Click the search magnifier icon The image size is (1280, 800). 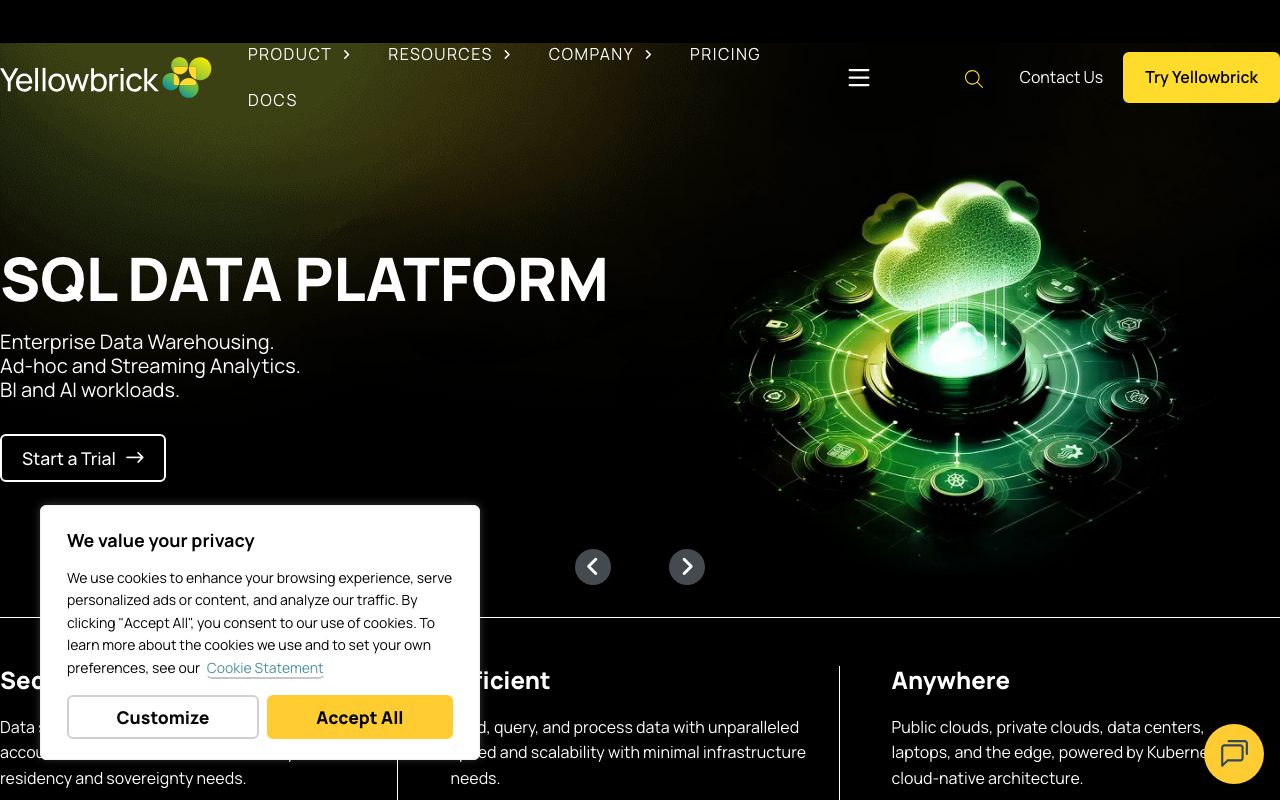(973, 78)
